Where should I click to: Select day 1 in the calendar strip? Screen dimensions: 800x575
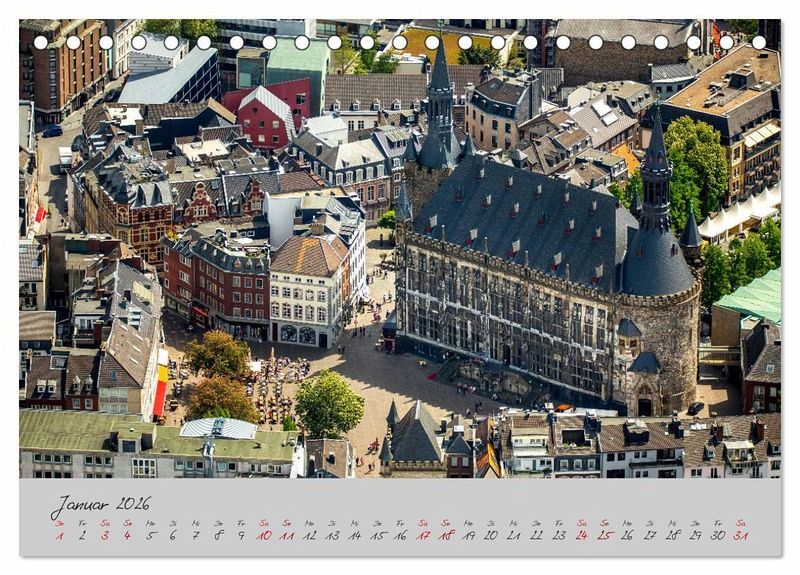(60, 536)
